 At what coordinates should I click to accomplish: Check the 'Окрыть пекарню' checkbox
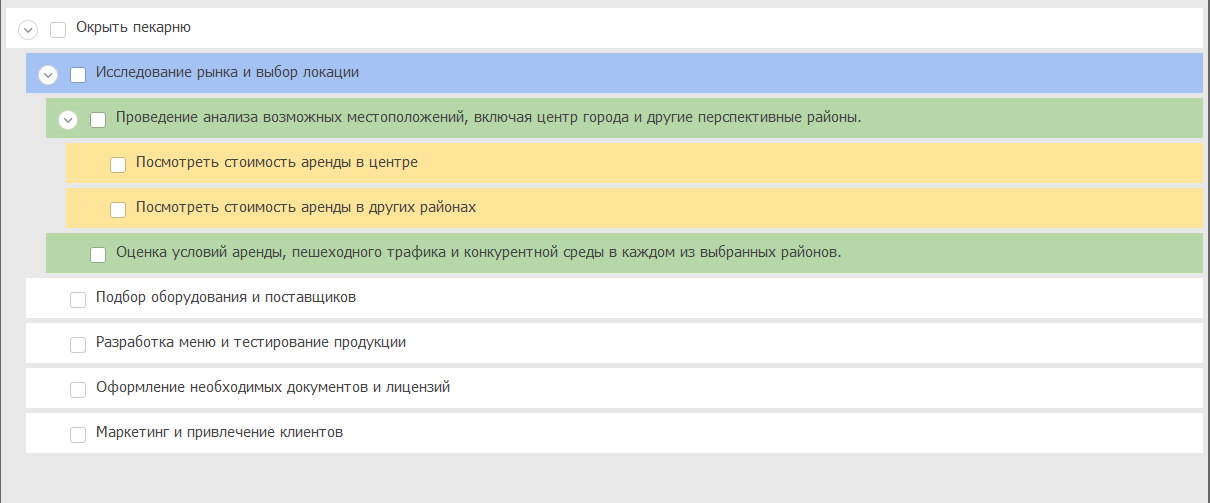click(58, 30)
